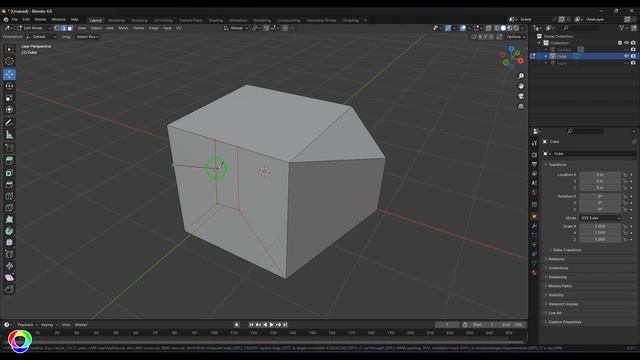
Task: Select the Knife tool in the left toolbar
Action: 9,208
